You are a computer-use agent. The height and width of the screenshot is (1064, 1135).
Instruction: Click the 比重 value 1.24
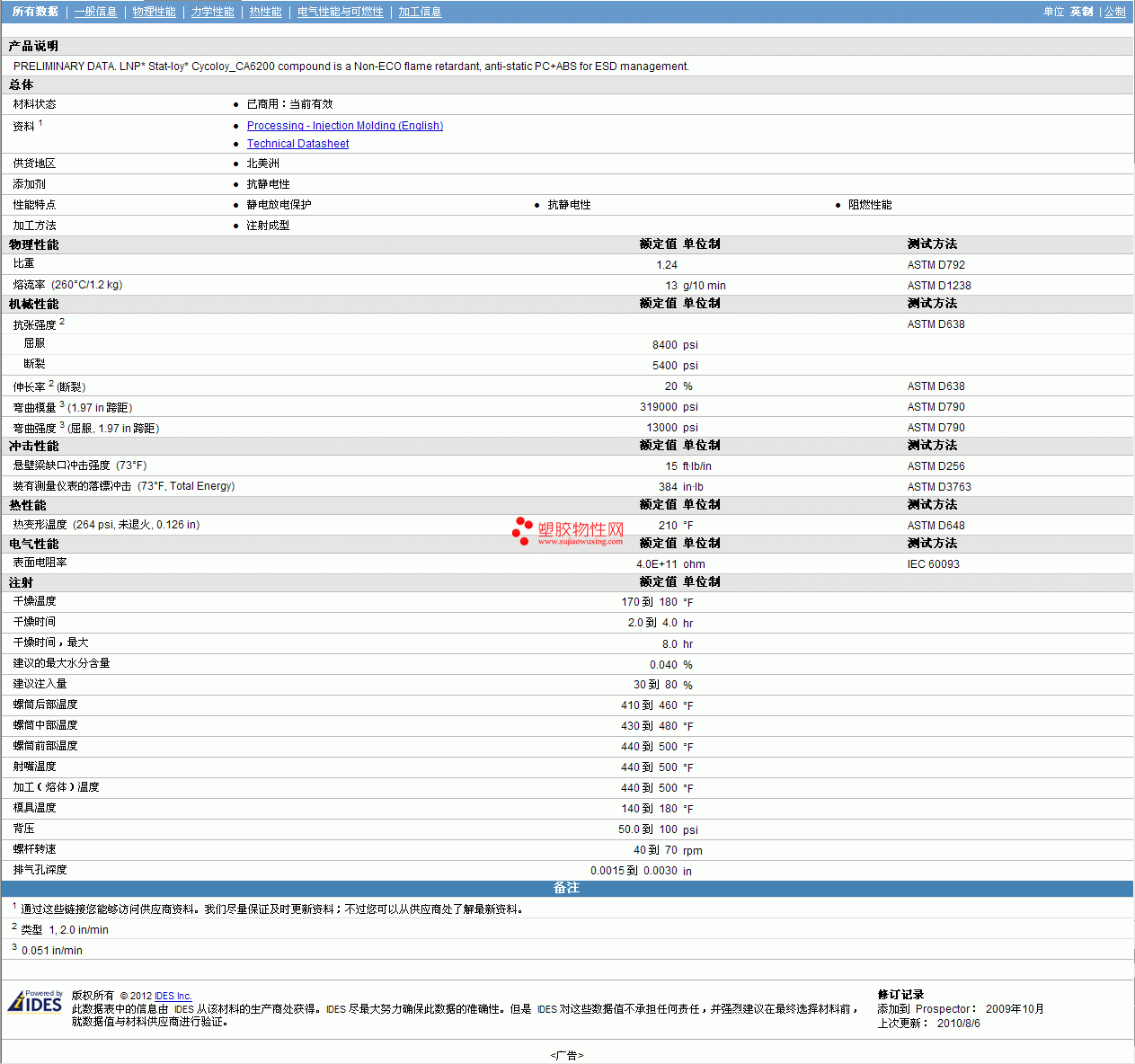667,265
